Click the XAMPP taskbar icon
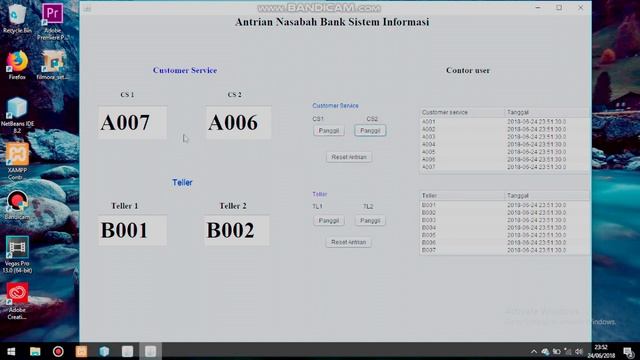Viewport: 640px width, 360px height. [x=81, y=351]
